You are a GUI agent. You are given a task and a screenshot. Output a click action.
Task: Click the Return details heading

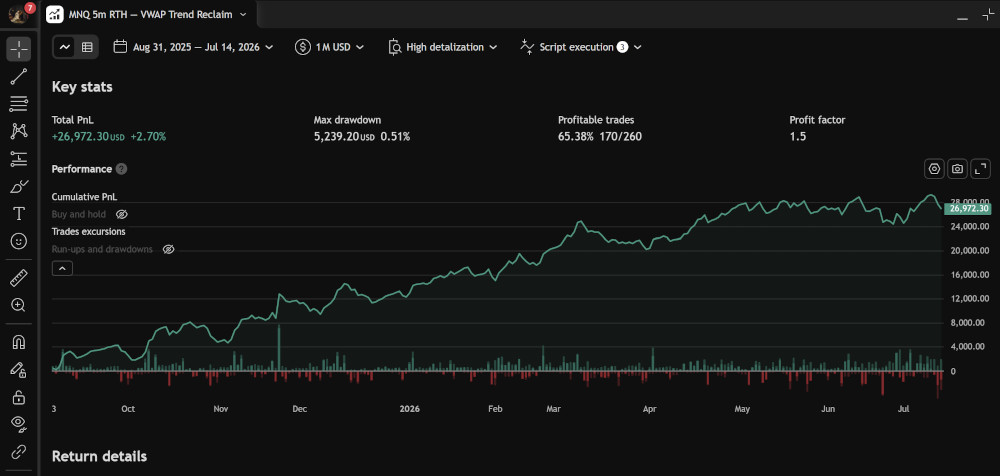coord(99,456)
